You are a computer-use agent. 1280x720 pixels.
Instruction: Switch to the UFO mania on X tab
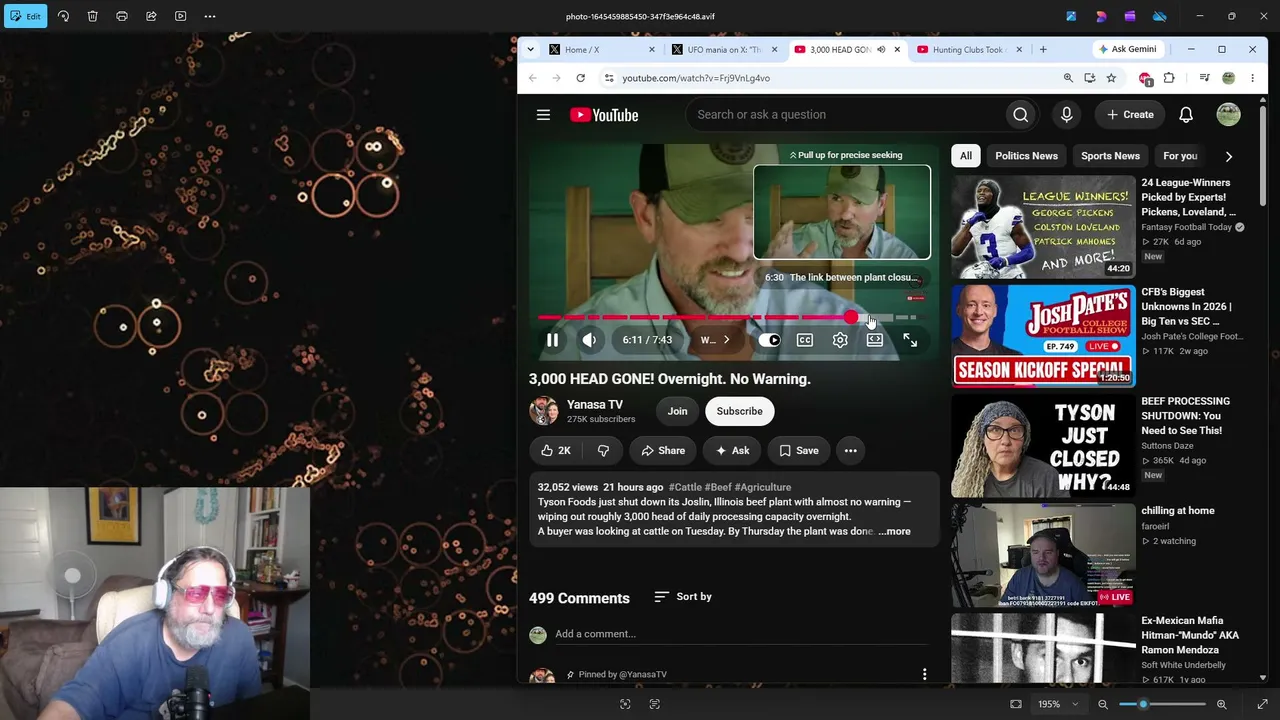coord(725,49)
